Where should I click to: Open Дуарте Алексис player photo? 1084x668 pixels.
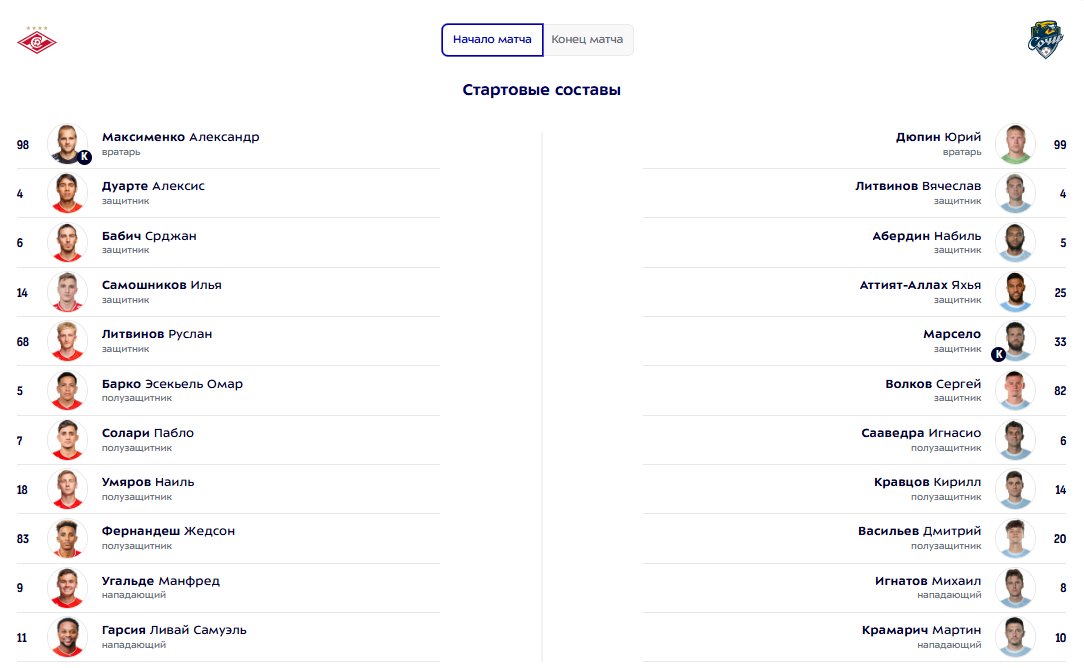[68, 193]
